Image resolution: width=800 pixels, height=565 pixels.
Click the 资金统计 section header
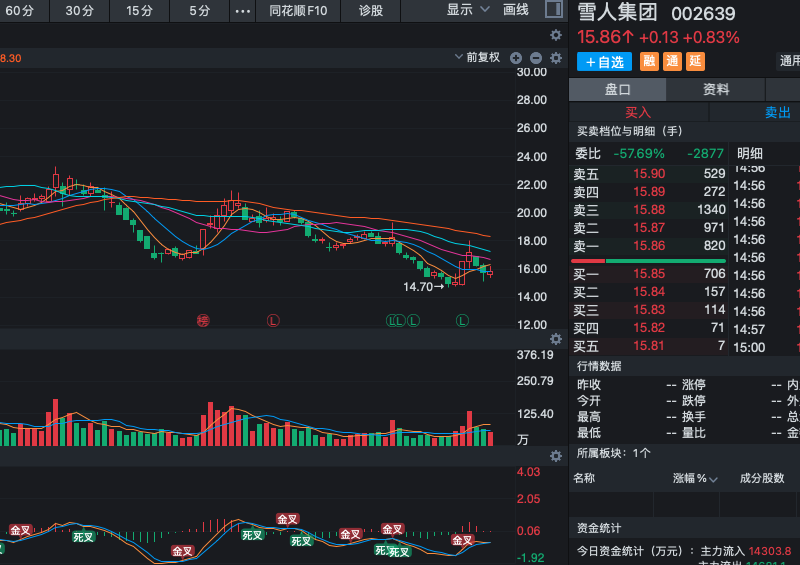[599, 528]
